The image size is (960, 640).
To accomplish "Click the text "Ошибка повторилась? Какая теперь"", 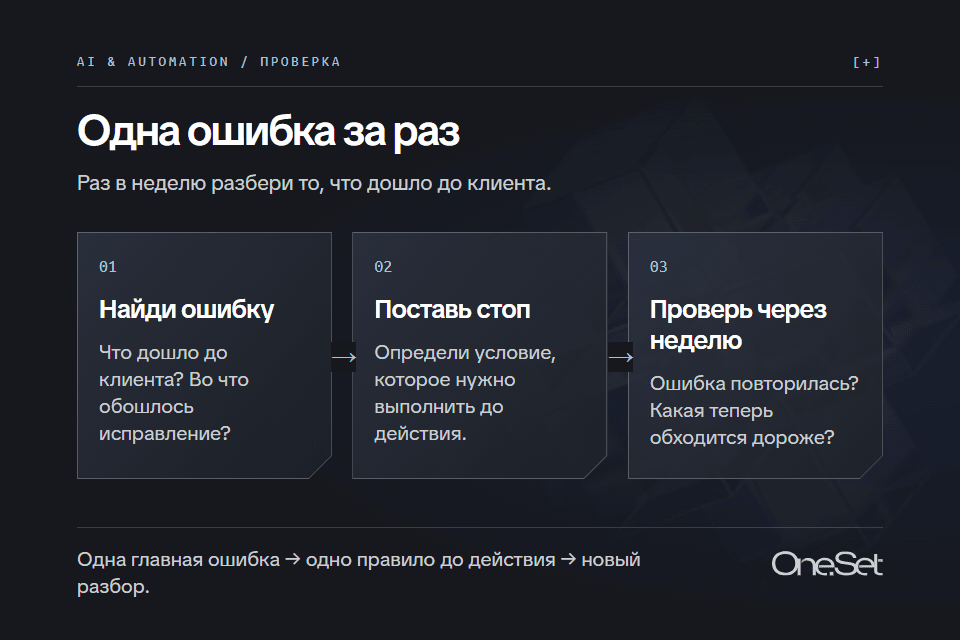I will [x=754, y=397].
